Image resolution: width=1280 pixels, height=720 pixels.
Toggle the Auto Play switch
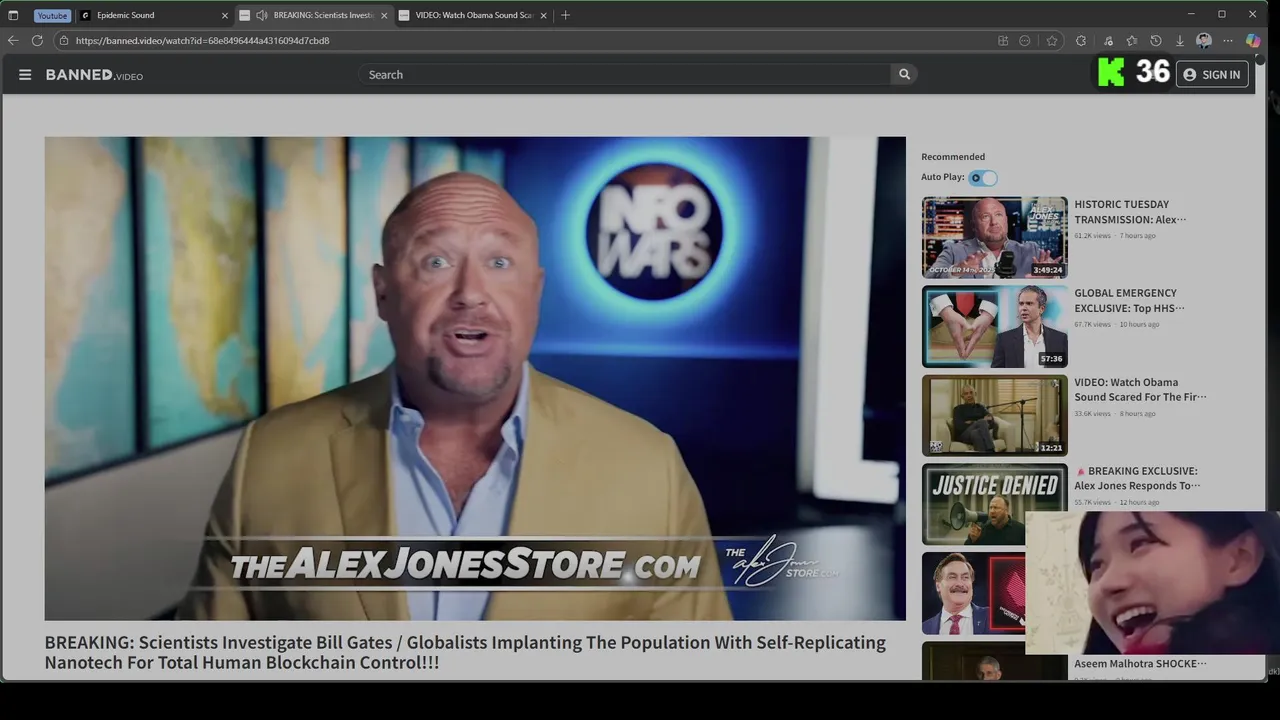click(x=983, y=178)
